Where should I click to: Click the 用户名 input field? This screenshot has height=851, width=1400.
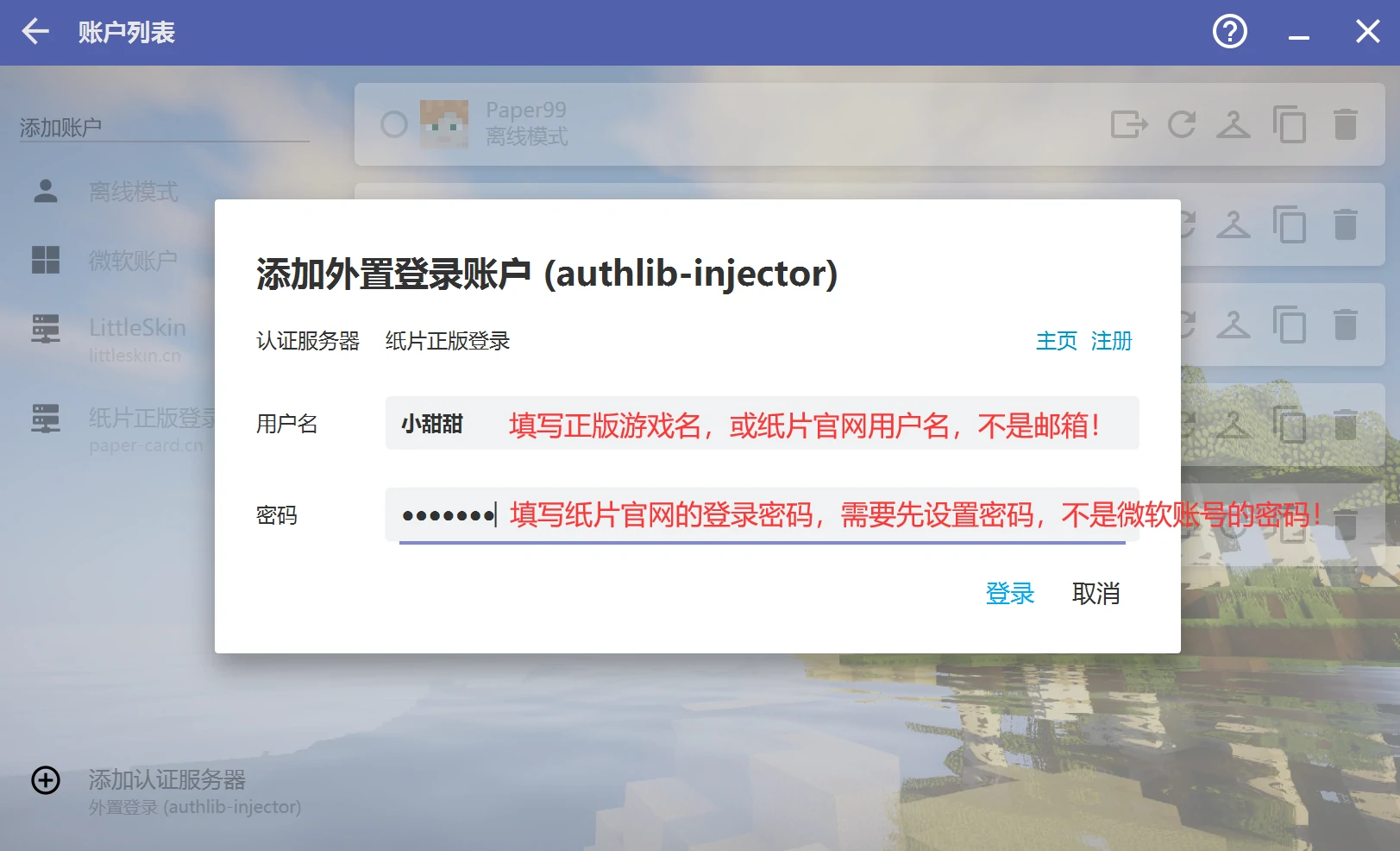(x=762, y=423)
